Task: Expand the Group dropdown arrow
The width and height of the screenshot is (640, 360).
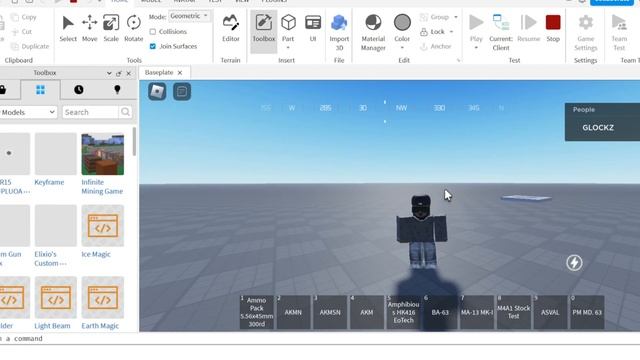Action: [456, 17]
